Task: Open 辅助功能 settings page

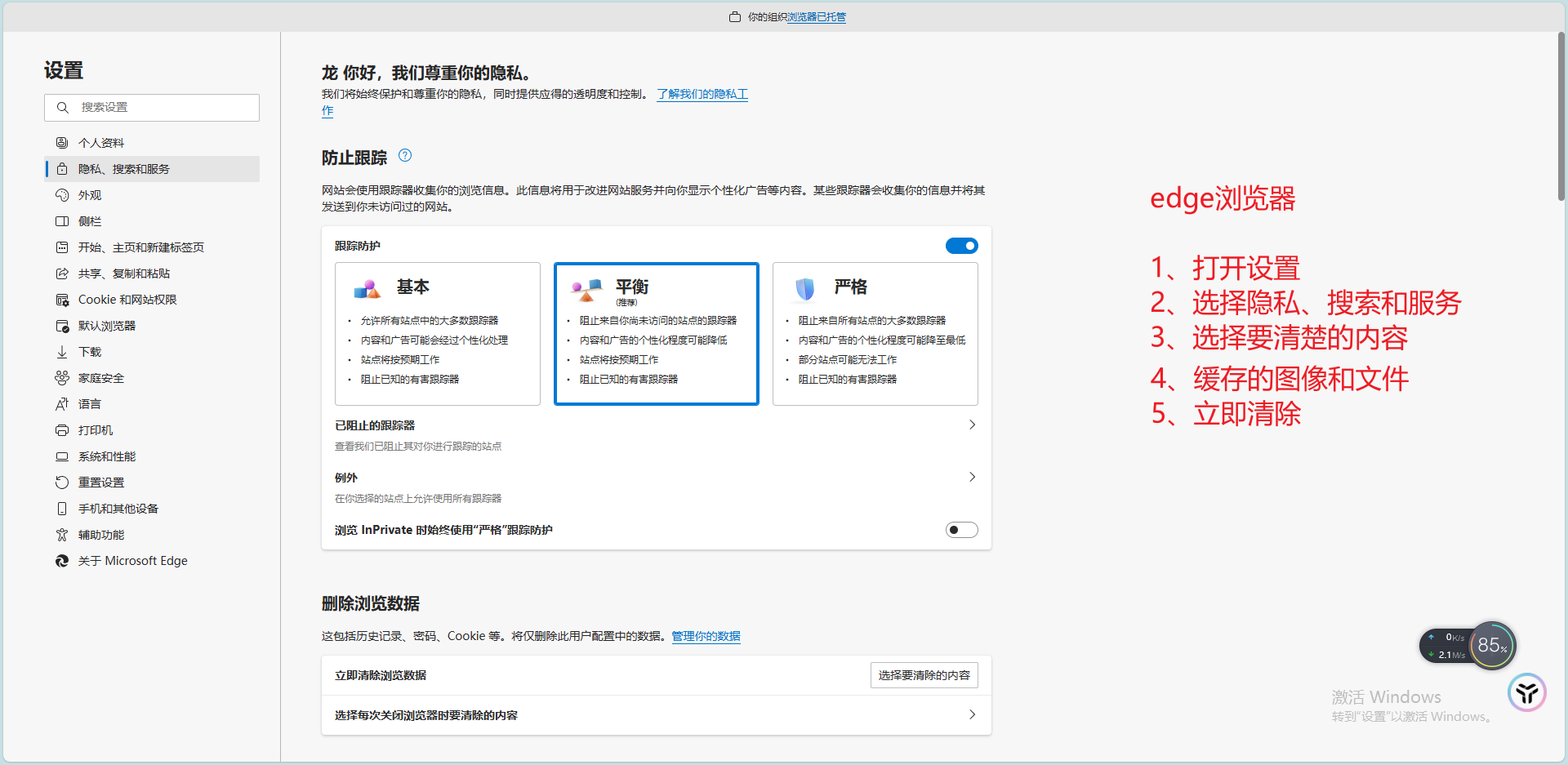Action: [152, 535]
